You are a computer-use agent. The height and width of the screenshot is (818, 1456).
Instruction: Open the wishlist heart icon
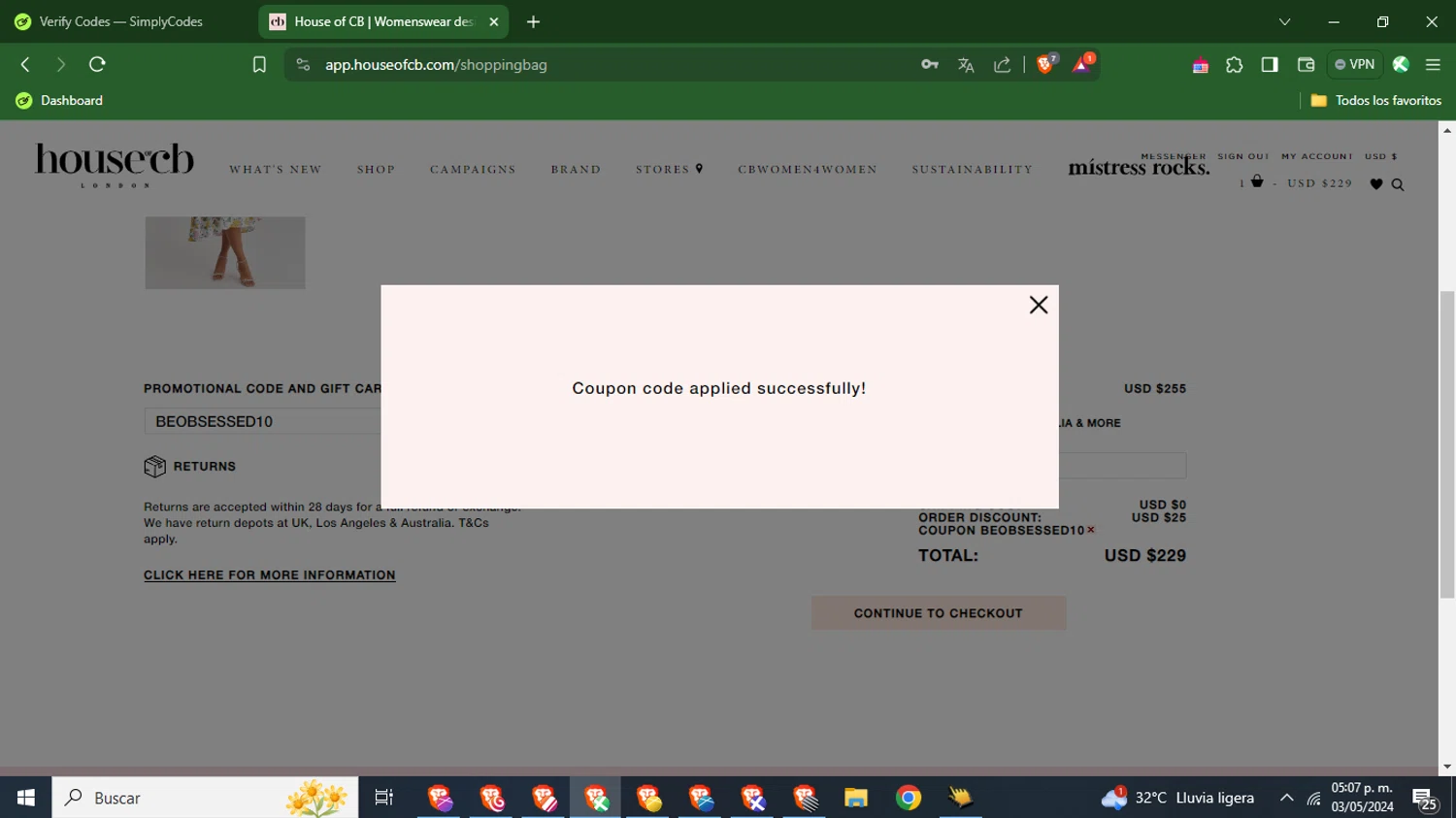click(1375, 184)
